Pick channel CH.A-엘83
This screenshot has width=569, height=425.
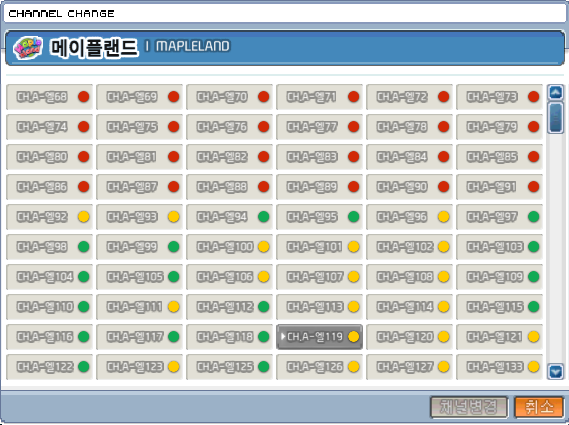[x=319, y=157]
